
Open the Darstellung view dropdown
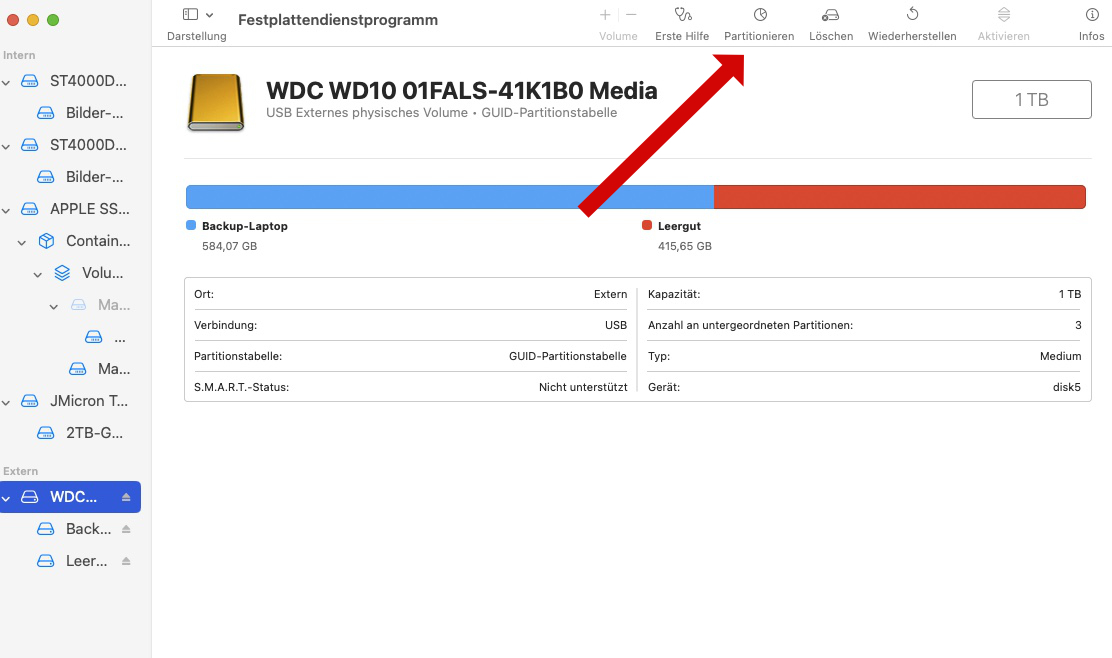tap(198, 15)
